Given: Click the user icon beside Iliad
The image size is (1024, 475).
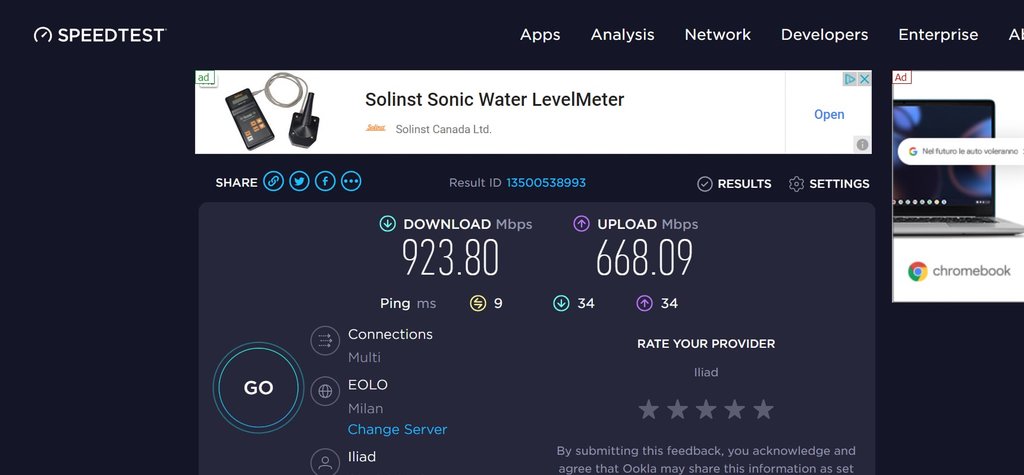Looking at the screenshot, I should (x=325, y=461).
